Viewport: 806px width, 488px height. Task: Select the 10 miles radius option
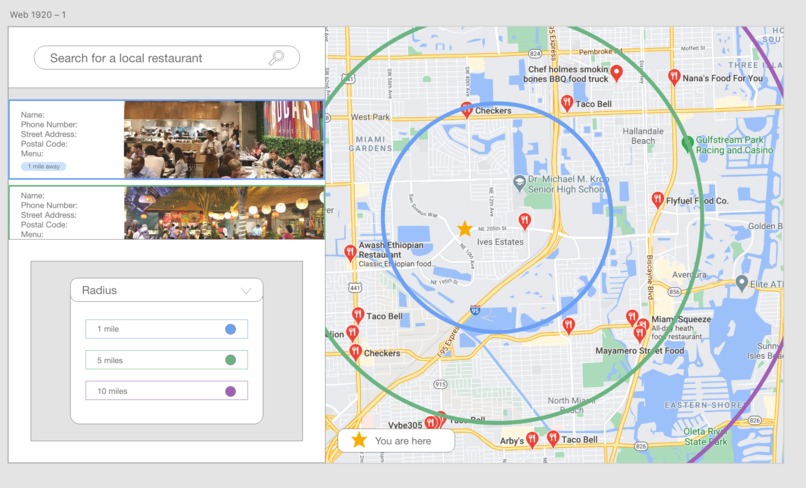[167, 391]
